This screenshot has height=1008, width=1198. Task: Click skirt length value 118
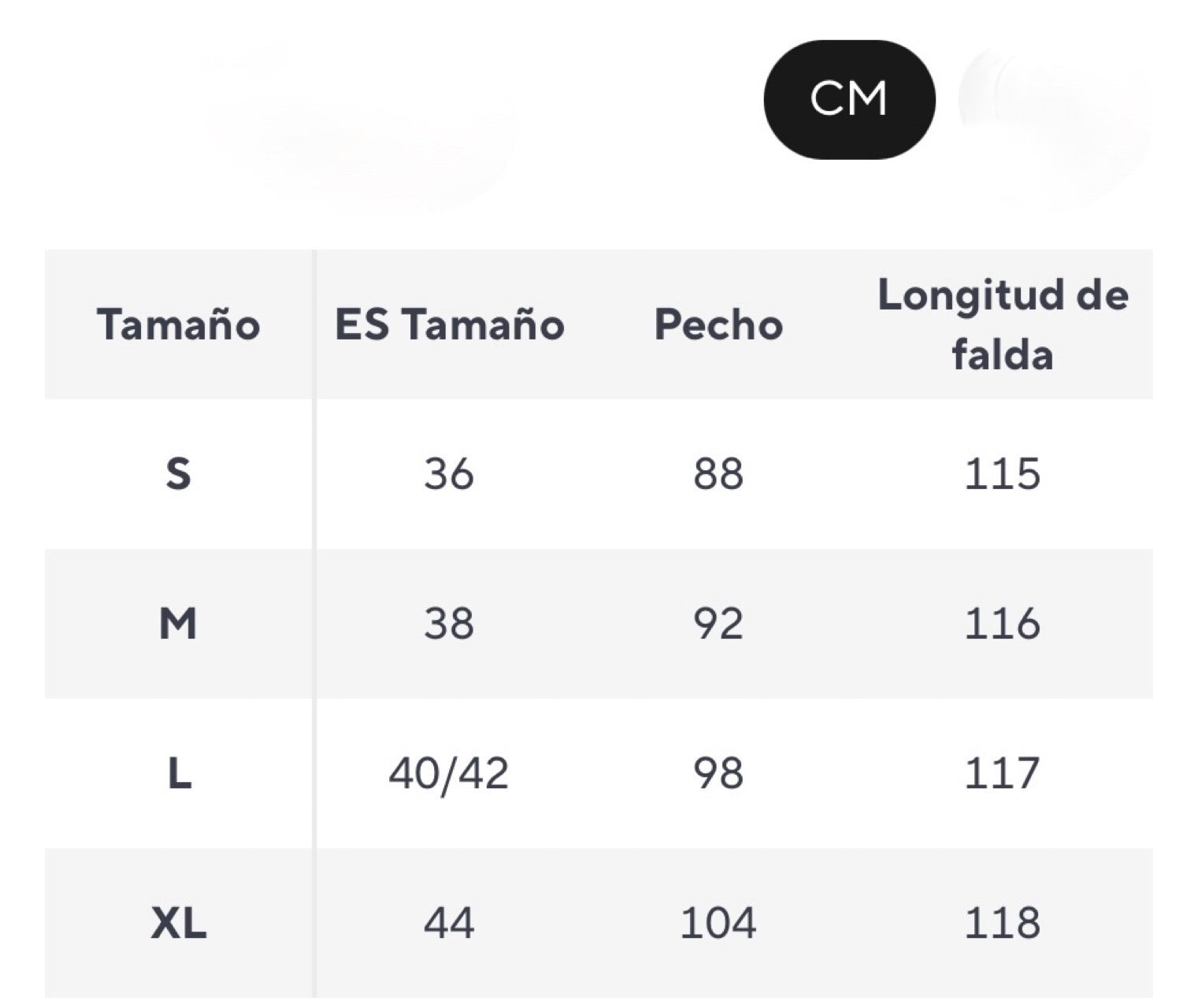(x=1003, y=923)
